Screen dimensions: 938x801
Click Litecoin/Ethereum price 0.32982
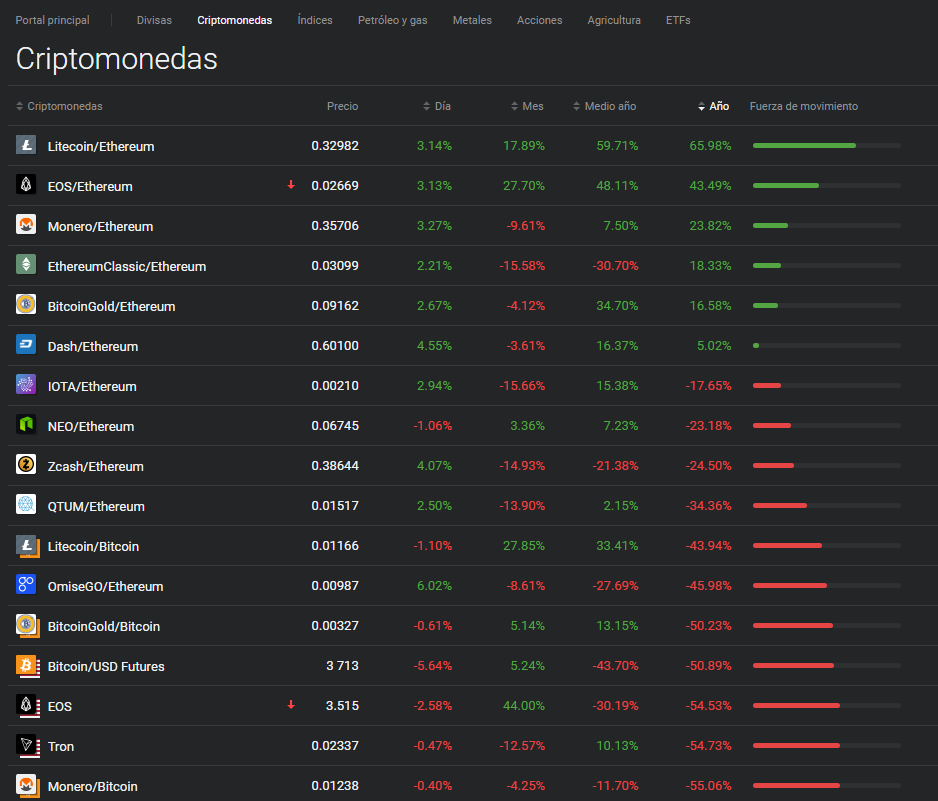(335, 145)
